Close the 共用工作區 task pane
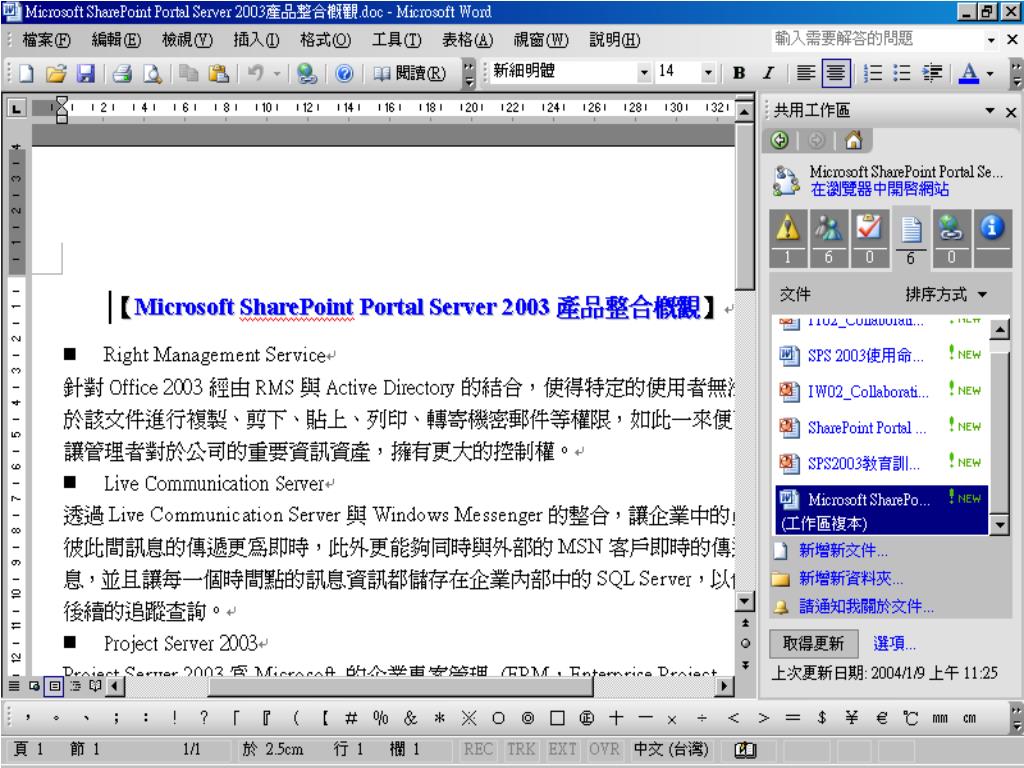The image size is (1024, 768). pyautogui.click(x=1011, y=112)
